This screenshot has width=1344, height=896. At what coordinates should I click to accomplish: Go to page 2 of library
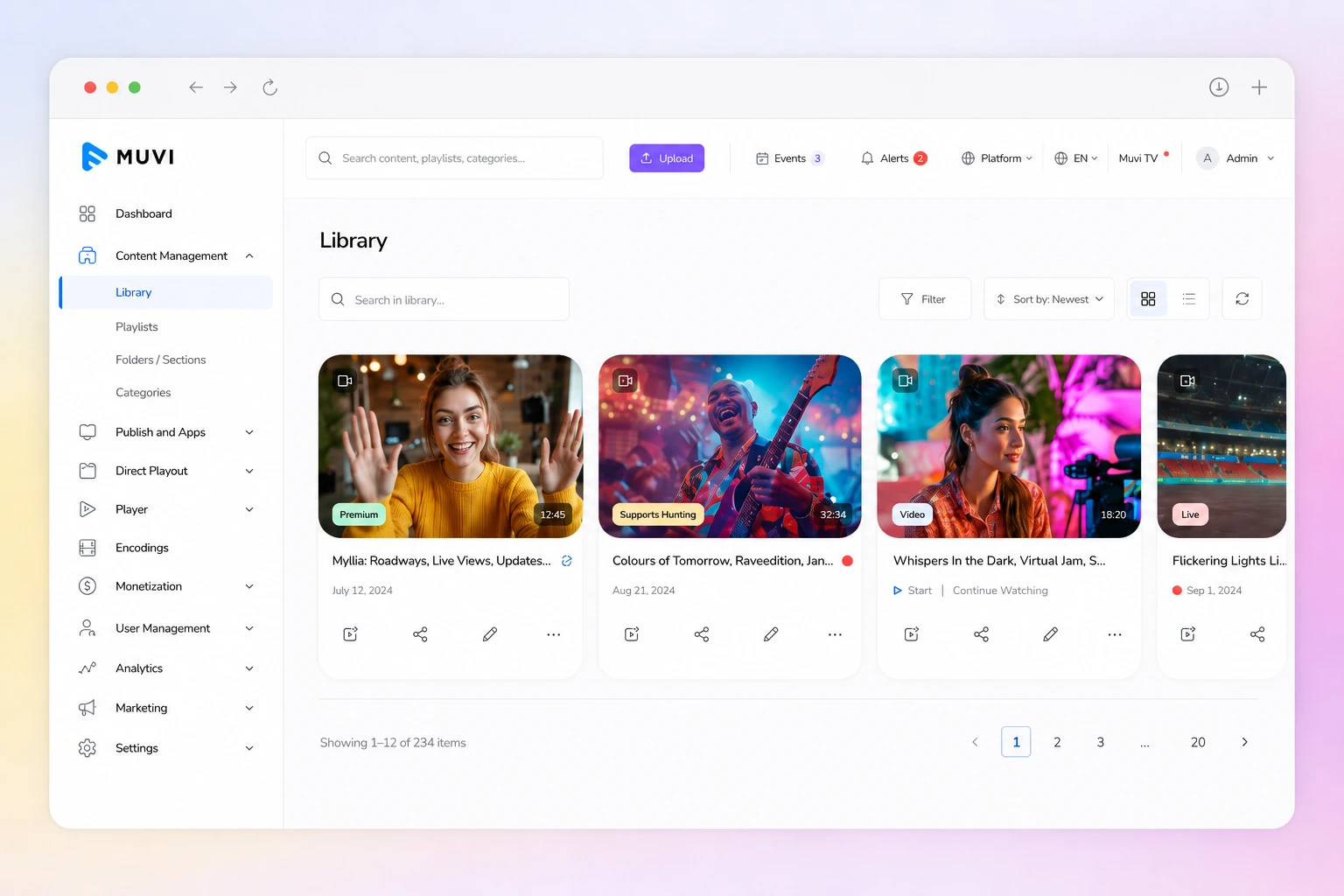1057,742
